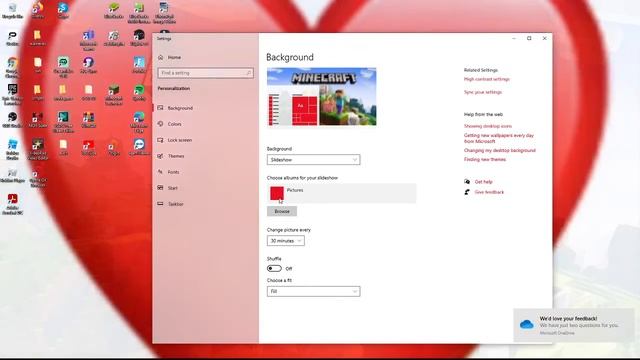The width and height of the screenshot is (640, 360).
Task: Open the Skype desktop shortcut
Action: 63,11
